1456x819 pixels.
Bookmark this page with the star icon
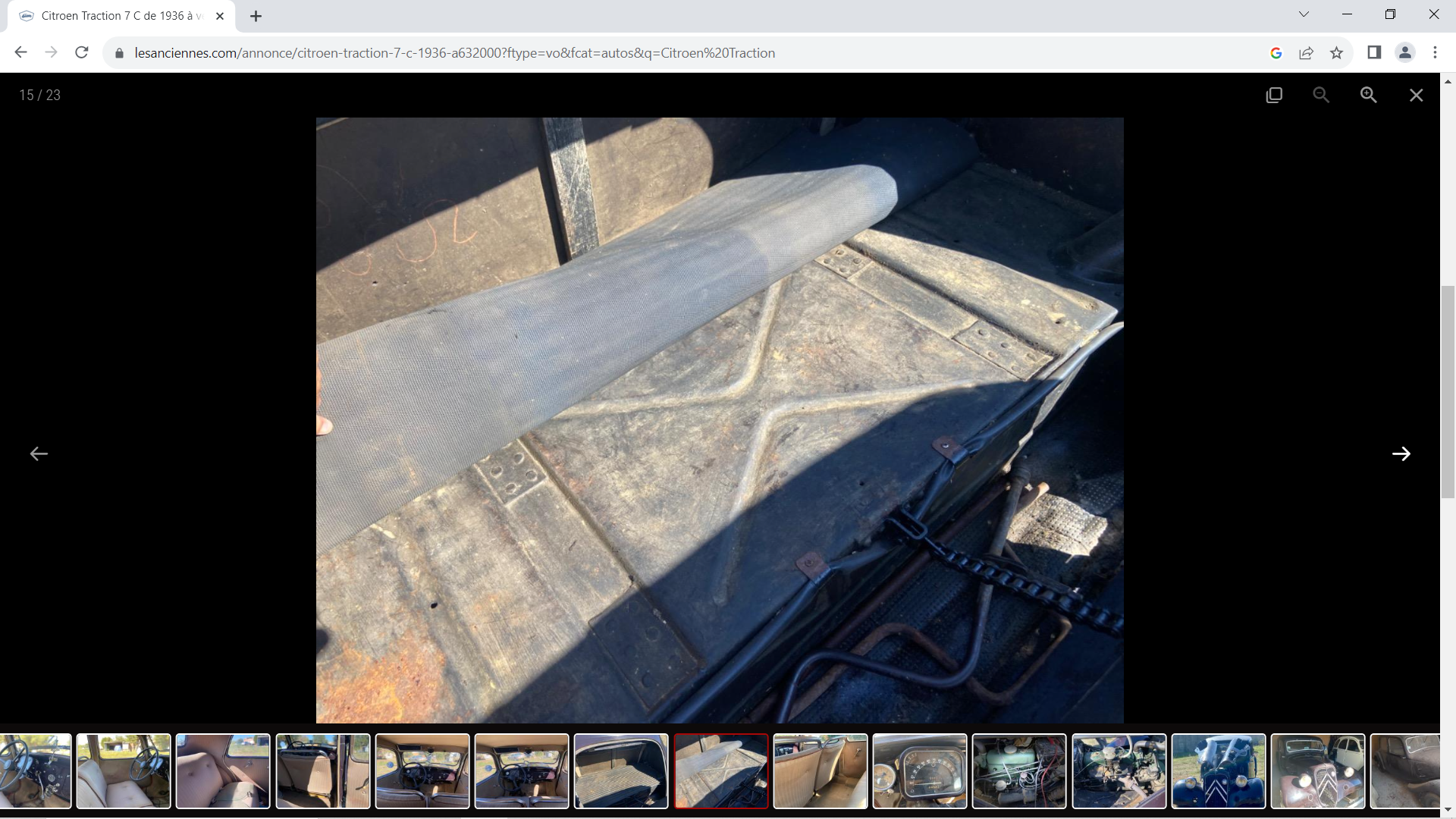coord(1336,52)
